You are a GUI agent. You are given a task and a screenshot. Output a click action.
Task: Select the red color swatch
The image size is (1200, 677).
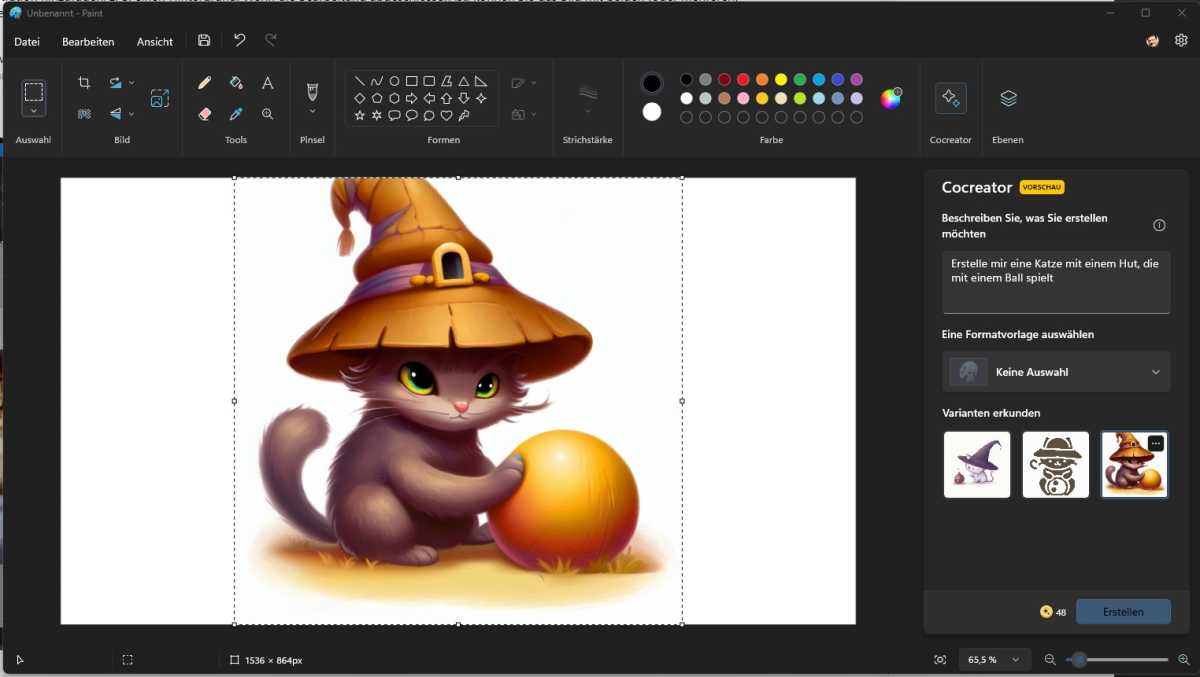click(x=743, y=79)
